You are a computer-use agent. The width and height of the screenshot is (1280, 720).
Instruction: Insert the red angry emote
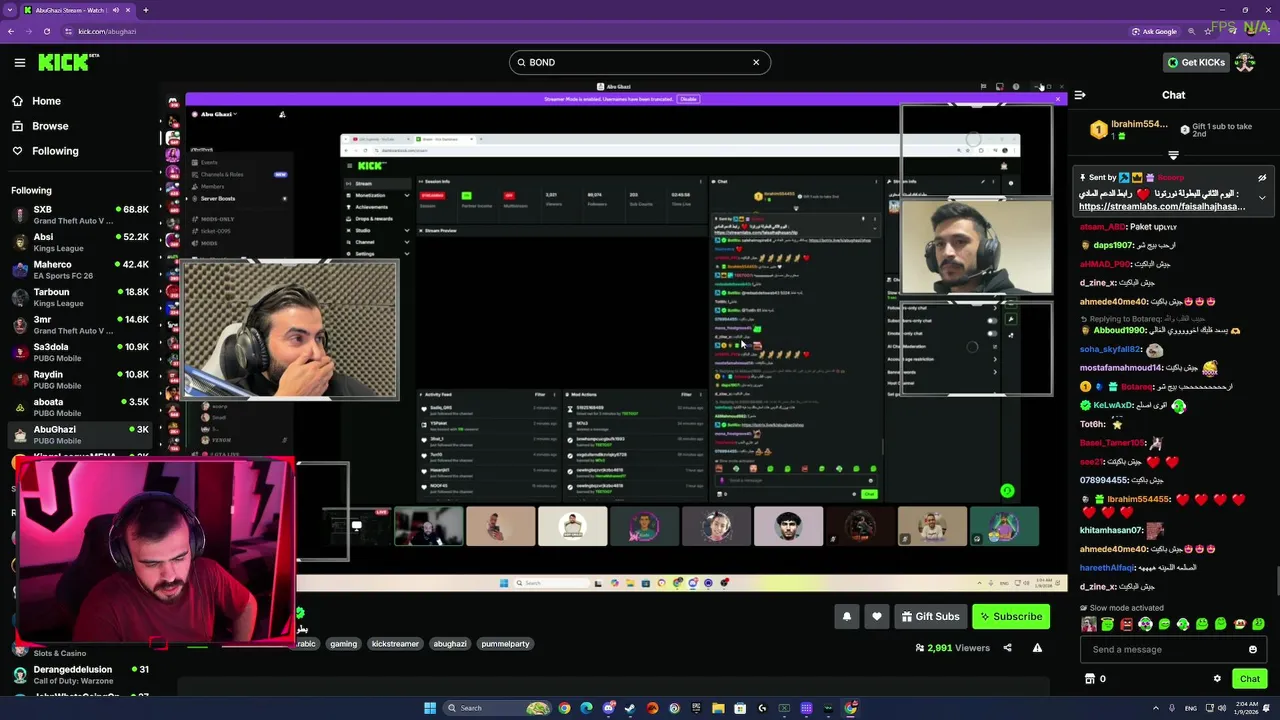click(x=1126, y=624)
